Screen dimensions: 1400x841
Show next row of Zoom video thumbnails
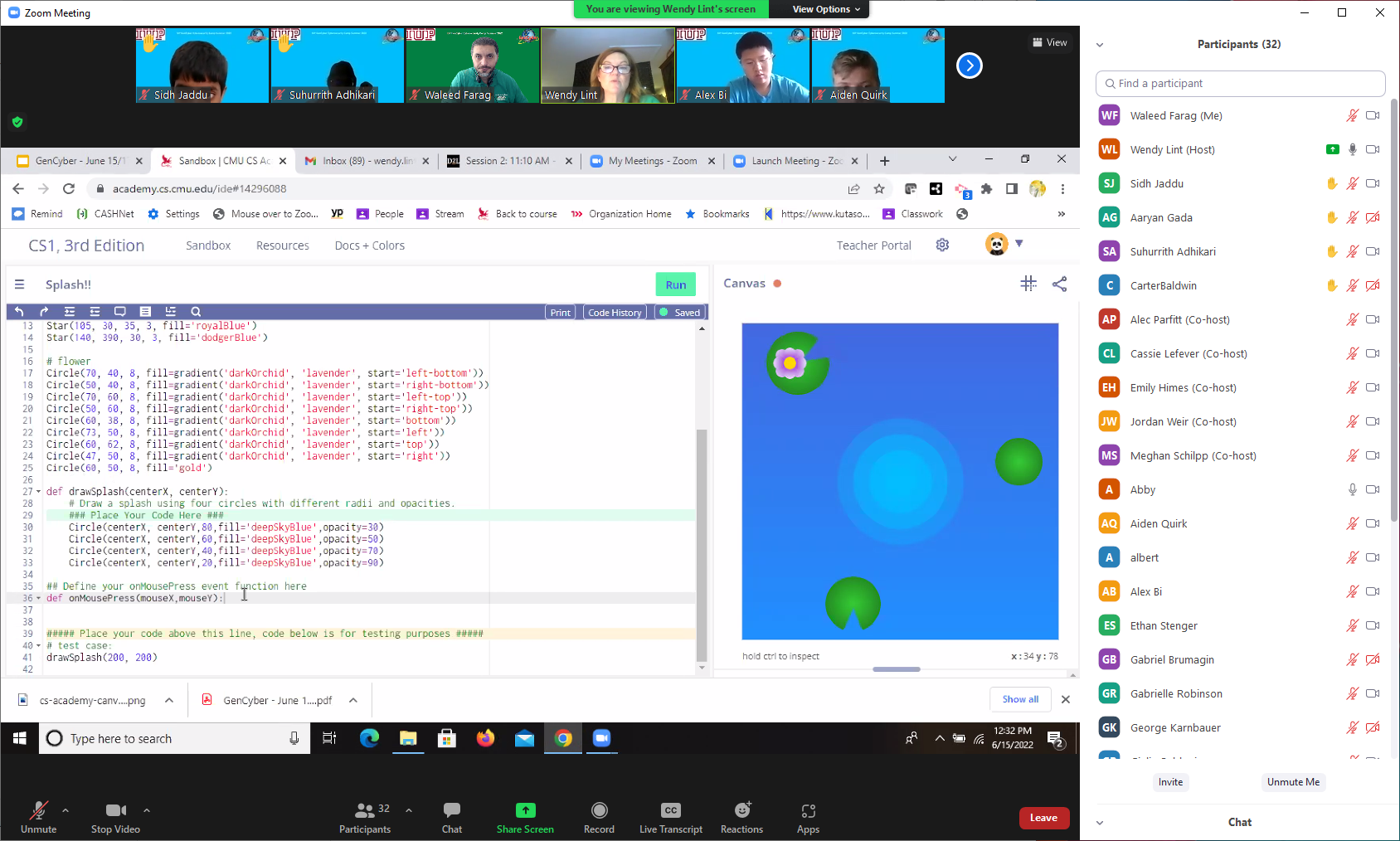click(970, 66)
